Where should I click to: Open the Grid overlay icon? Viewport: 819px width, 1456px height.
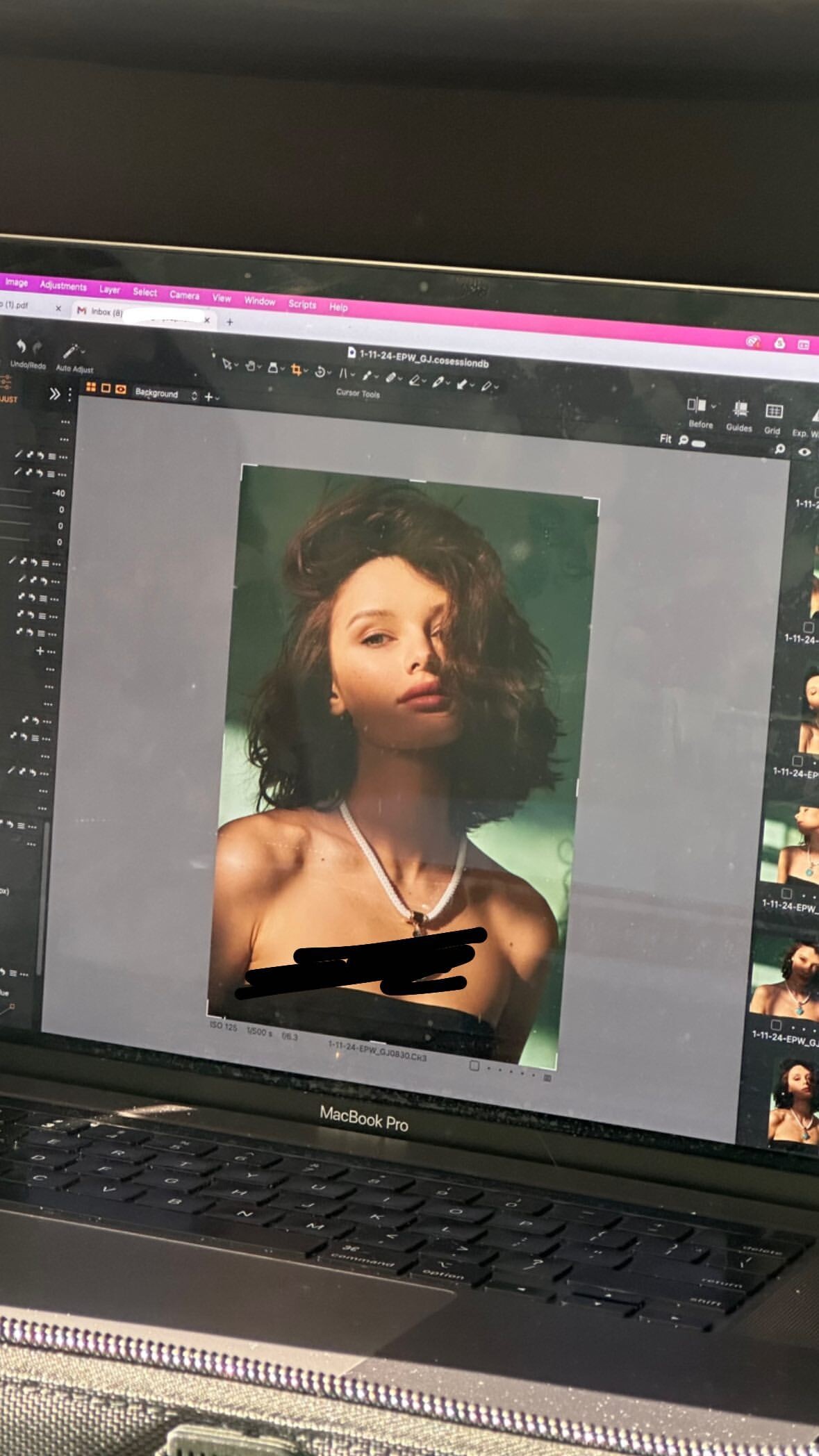(x=774, y=411)
